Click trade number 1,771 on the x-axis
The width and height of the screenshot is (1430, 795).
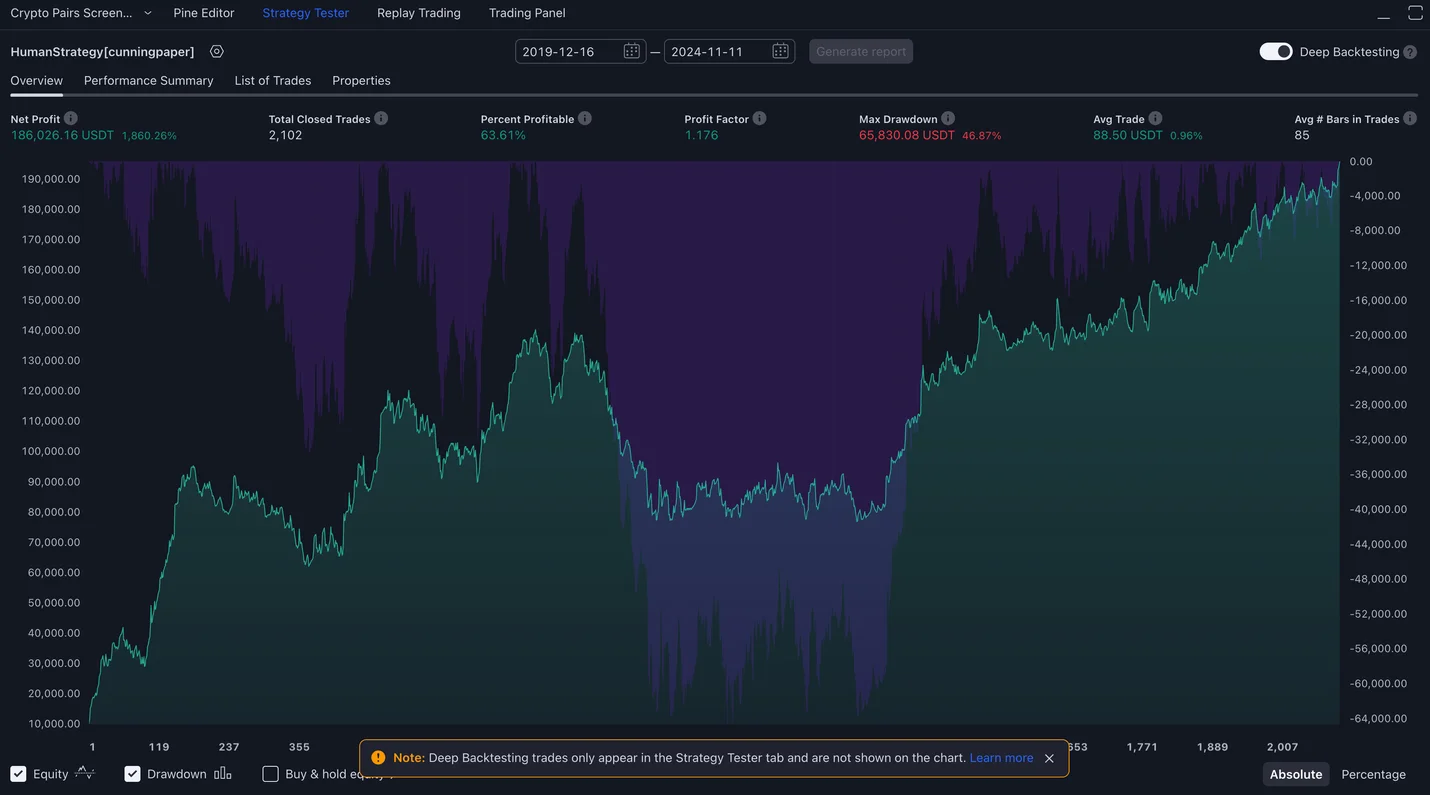pyautogui.click(x=1142, y=746)
